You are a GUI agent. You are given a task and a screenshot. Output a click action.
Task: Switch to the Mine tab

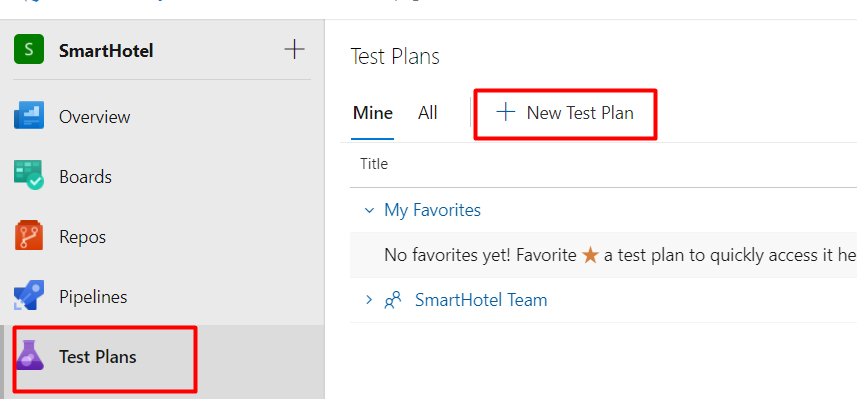[x=373, y=113]
